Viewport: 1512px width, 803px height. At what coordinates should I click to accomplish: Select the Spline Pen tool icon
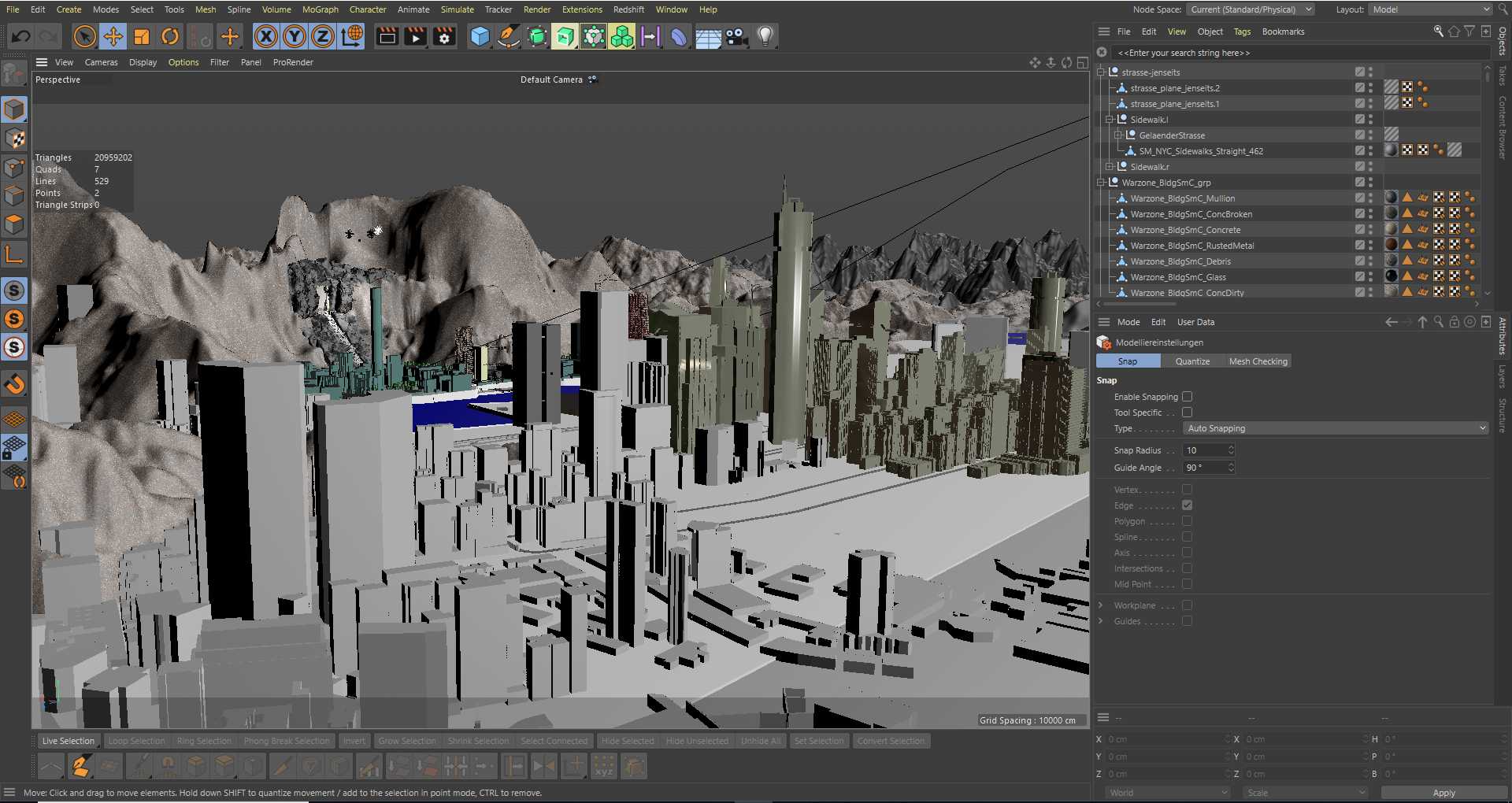(508, 36)
